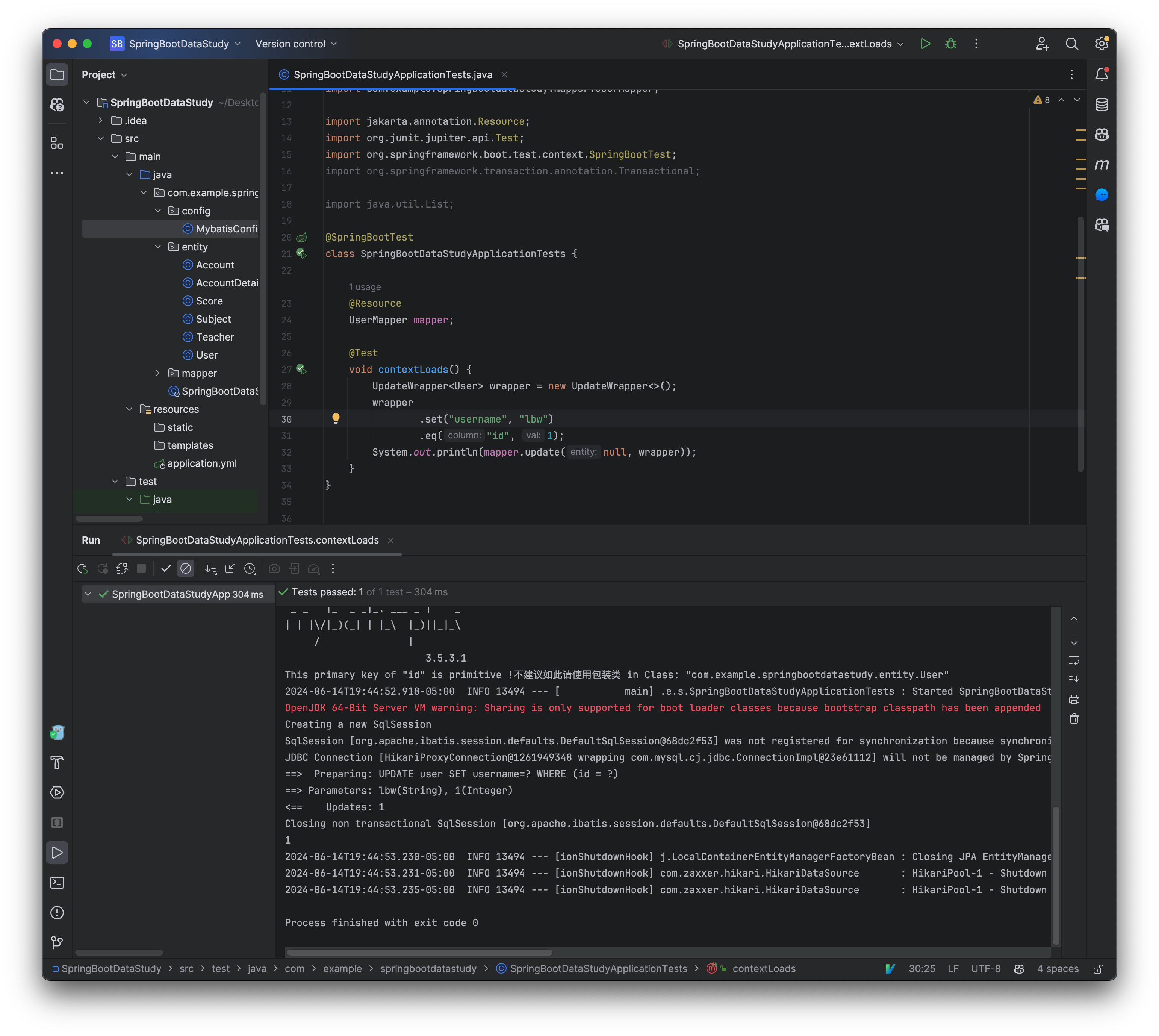Click the 30:25 caret position indicator
The width and height of the screenshot is (1159, 1036).
coord(922,969)
